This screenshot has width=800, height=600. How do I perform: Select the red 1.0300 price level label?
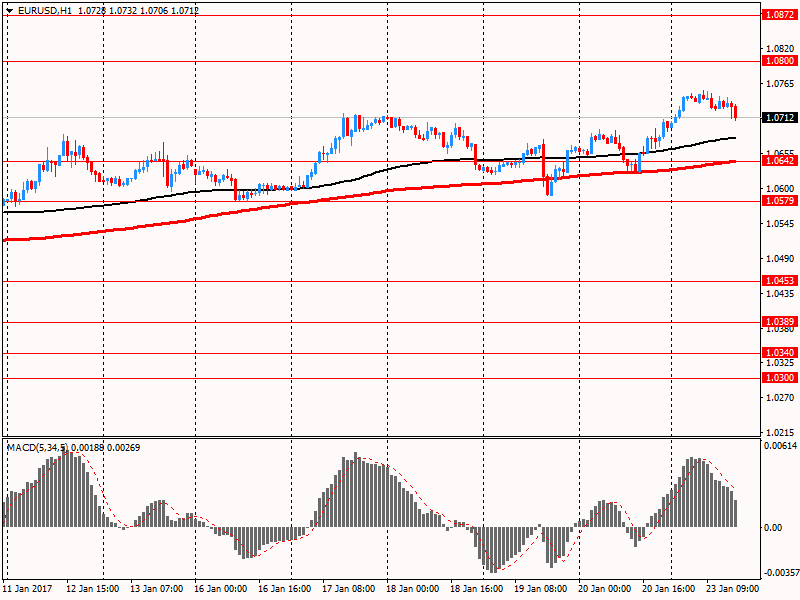pos(779,378)
